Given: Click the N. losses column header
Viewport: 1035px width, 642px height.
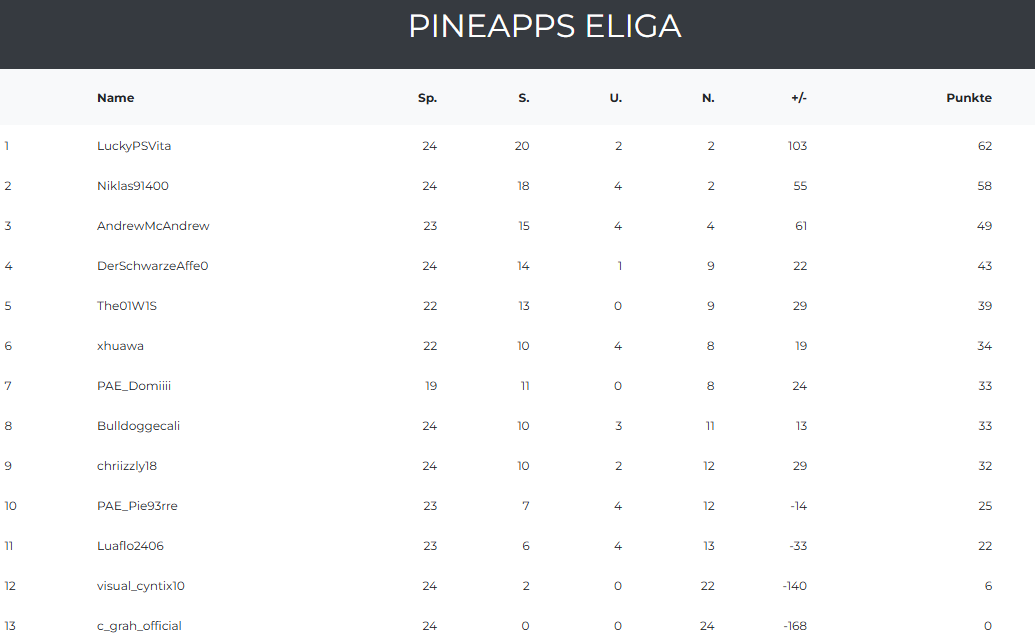Looking at the screenshot, I should coord(708,98).
